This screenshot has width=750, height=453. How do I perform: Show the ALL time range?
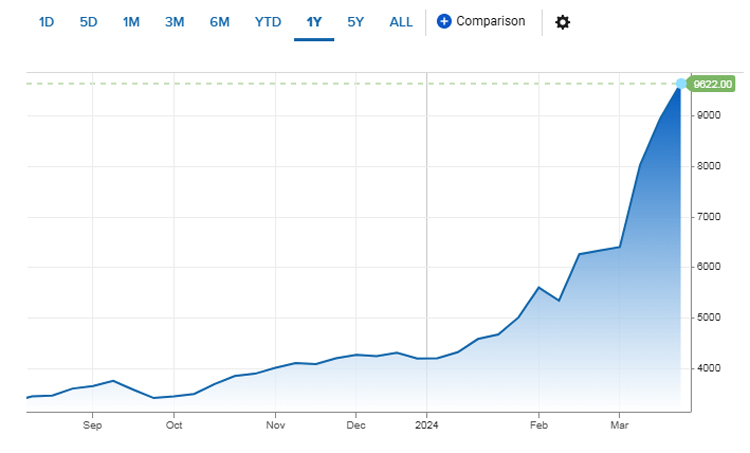coord(401,22)
